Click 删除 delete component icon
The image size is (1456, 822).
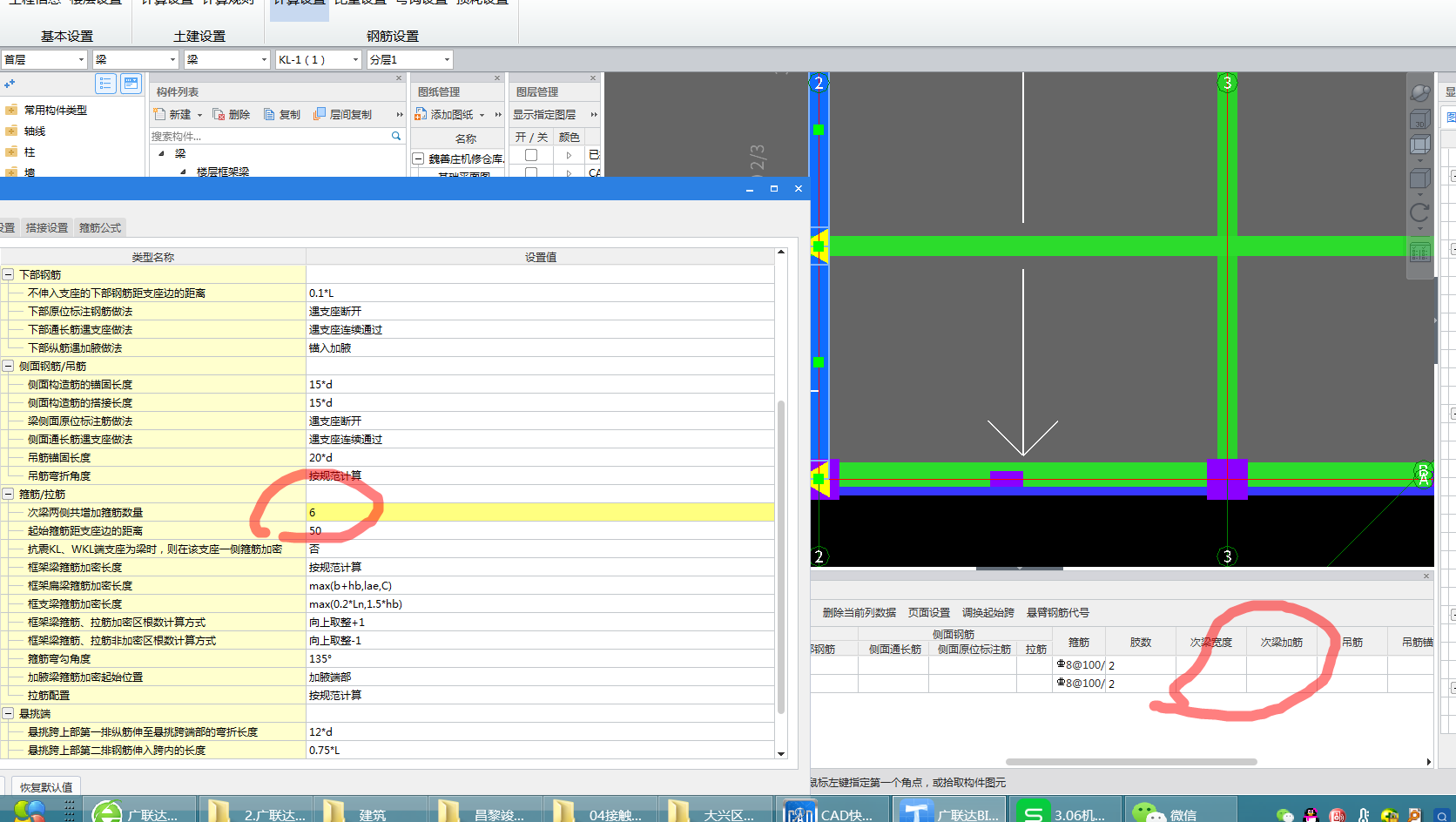(x=219, y=114)
